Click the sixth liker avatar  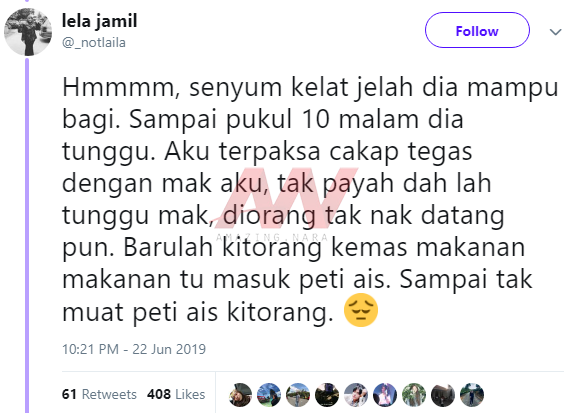[x=385, y=395]
